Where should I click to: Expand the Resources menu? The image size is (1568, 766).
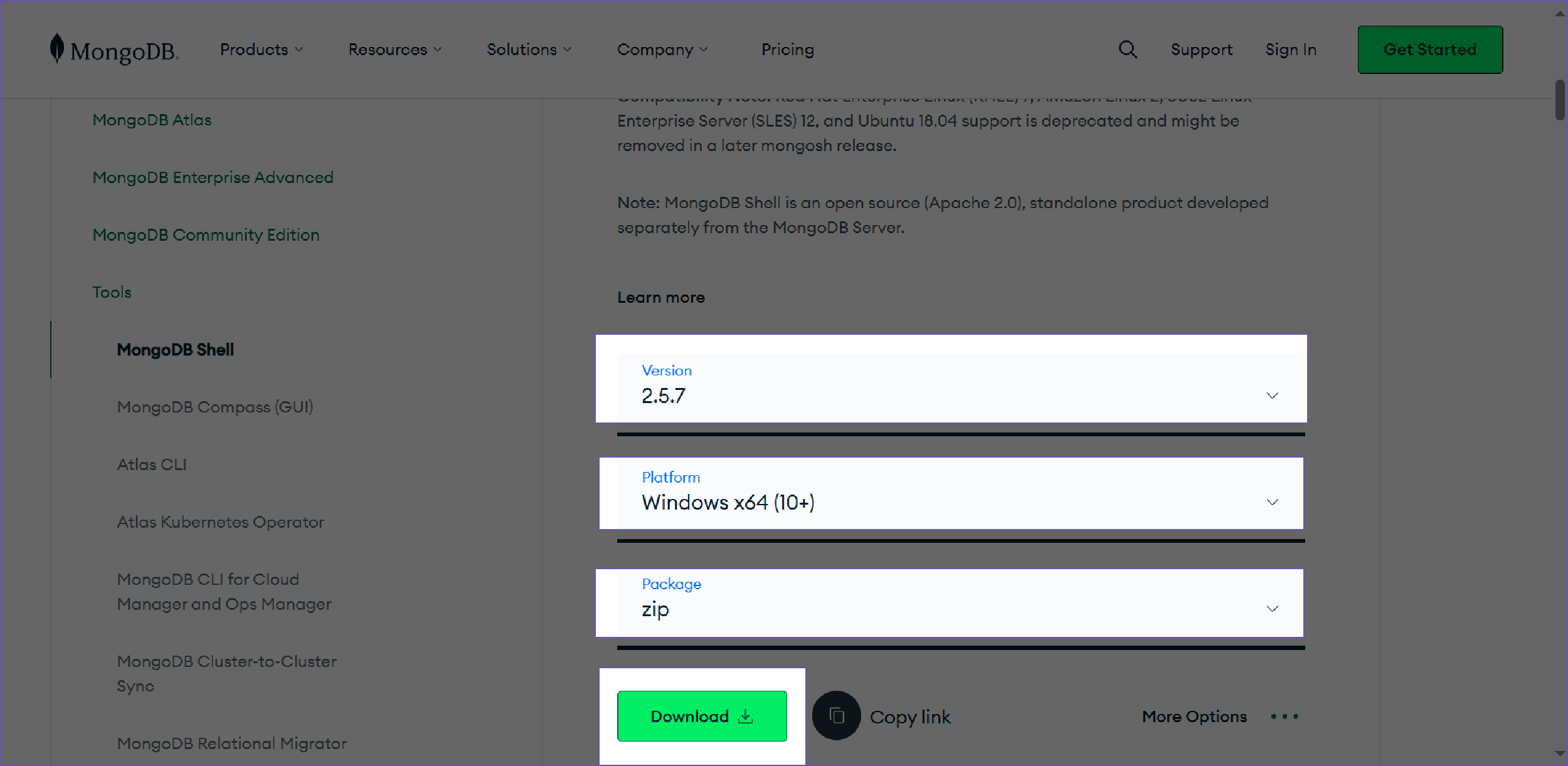click(395, 50)
